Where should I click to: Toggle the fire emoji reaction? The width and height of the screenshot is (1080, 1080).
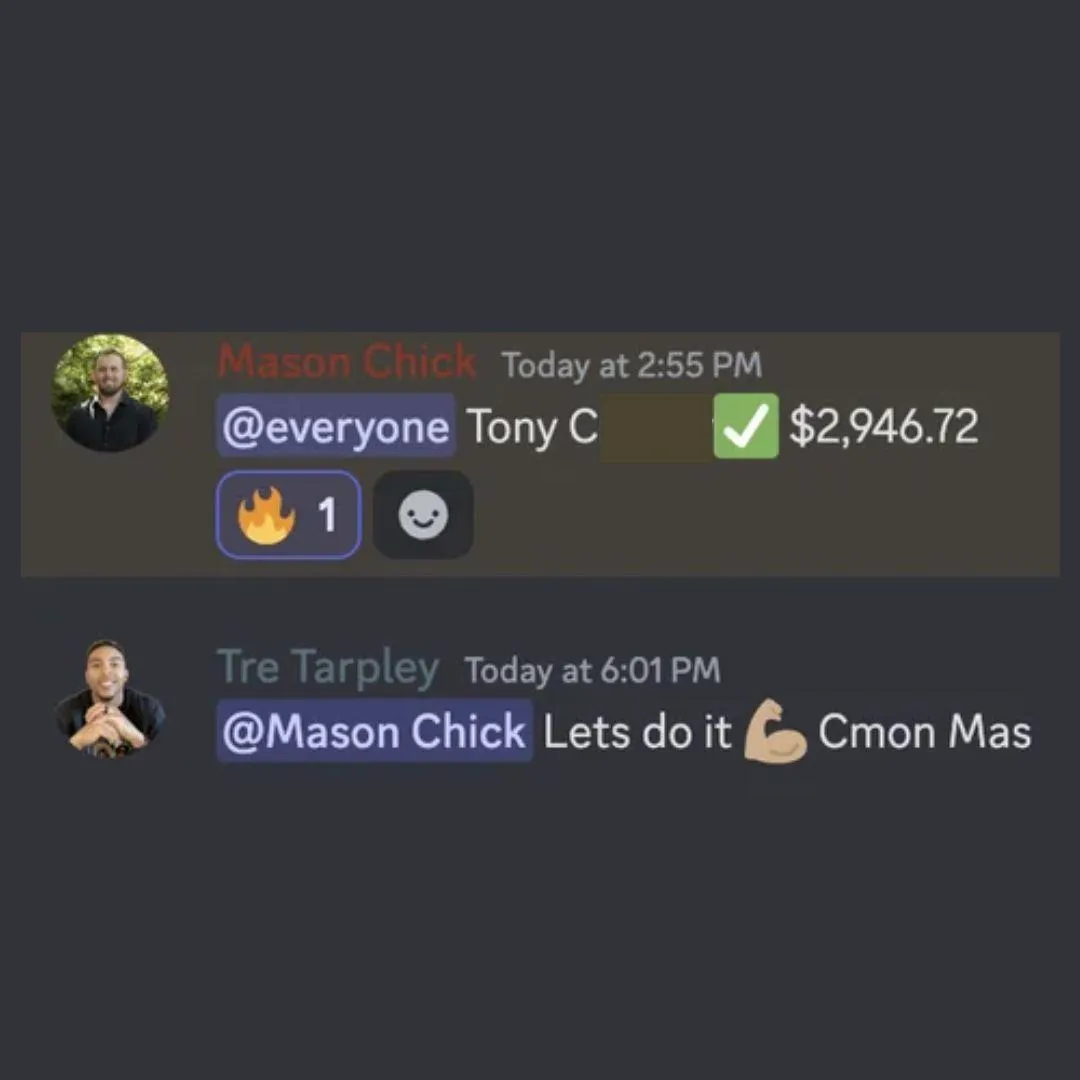[x=289, y=515]
